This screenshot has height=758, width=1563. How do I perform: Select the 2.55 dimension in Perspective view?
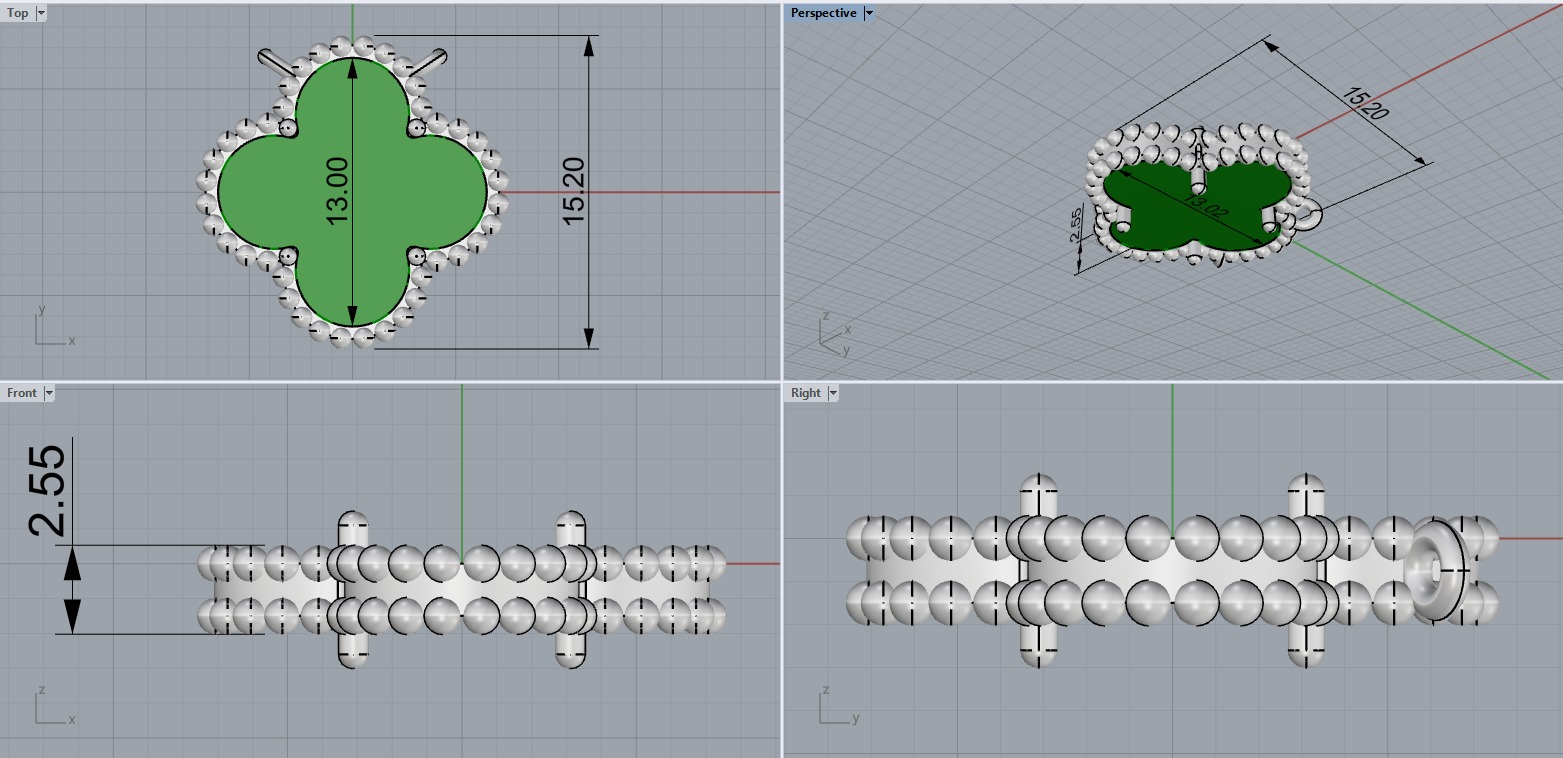[x=1076, y=225]
